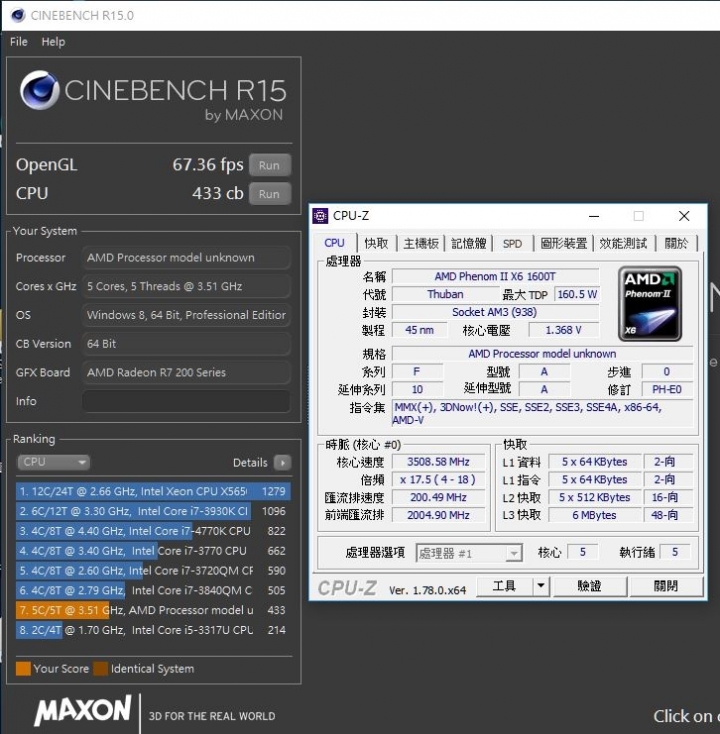The width and height of the screenshot is (720, 734).
Task: Click the x 17.5 multiplier value
Action: [438, 479]
